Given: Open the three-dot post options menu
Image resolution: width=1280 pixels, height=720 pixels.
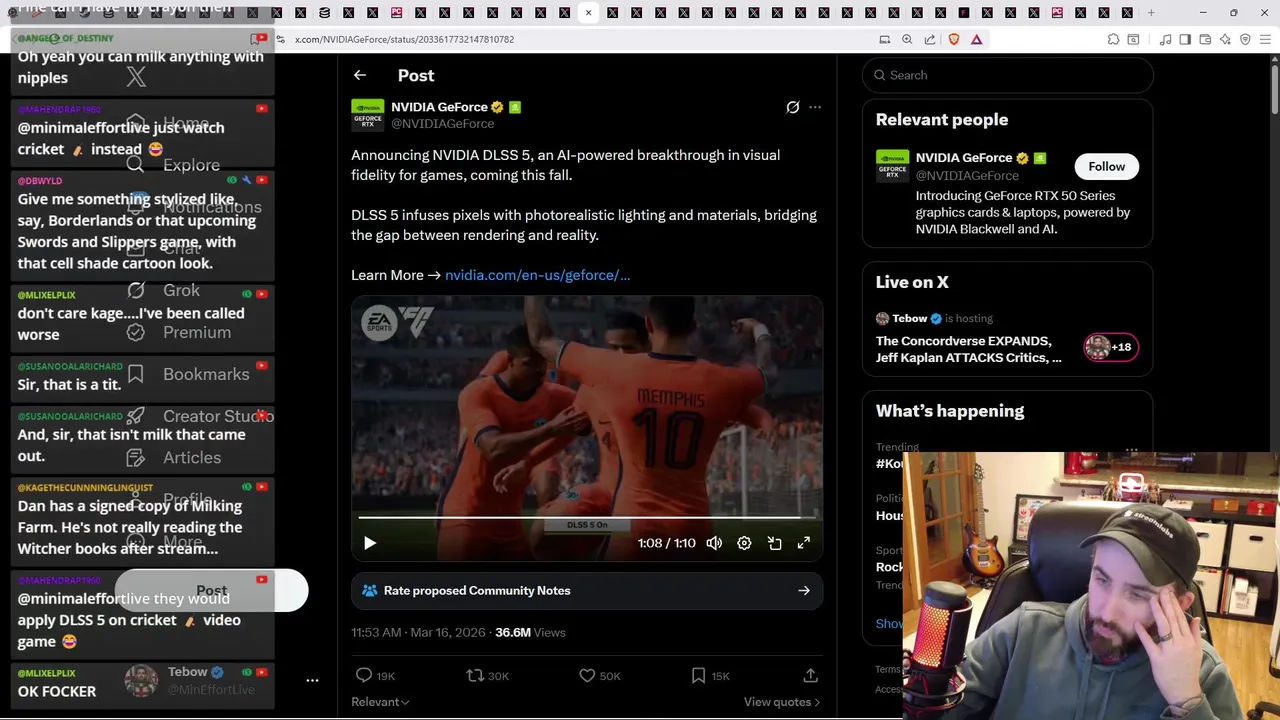Looking at the screenshot, I should pyautogui.click(x=815, y=107).
